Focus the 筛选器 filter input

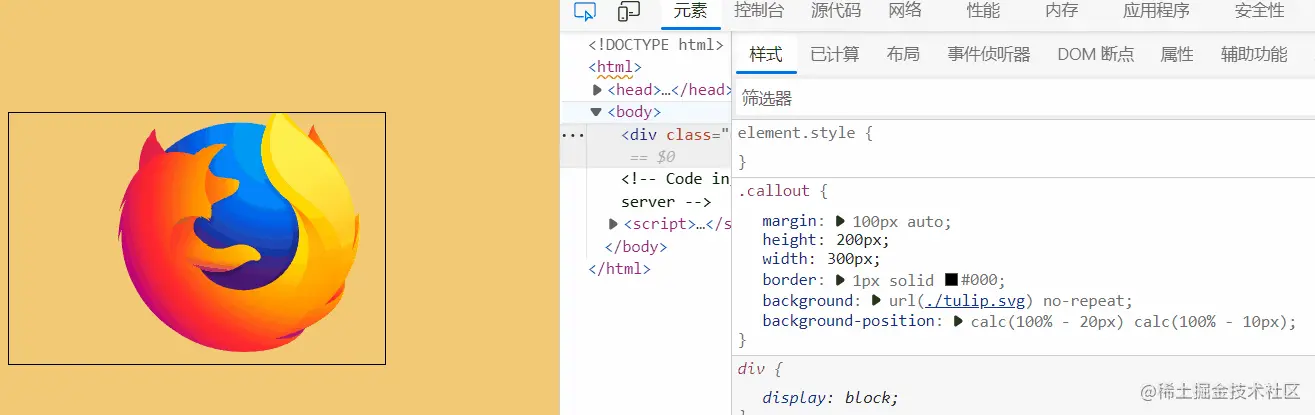click(1025, 98)
